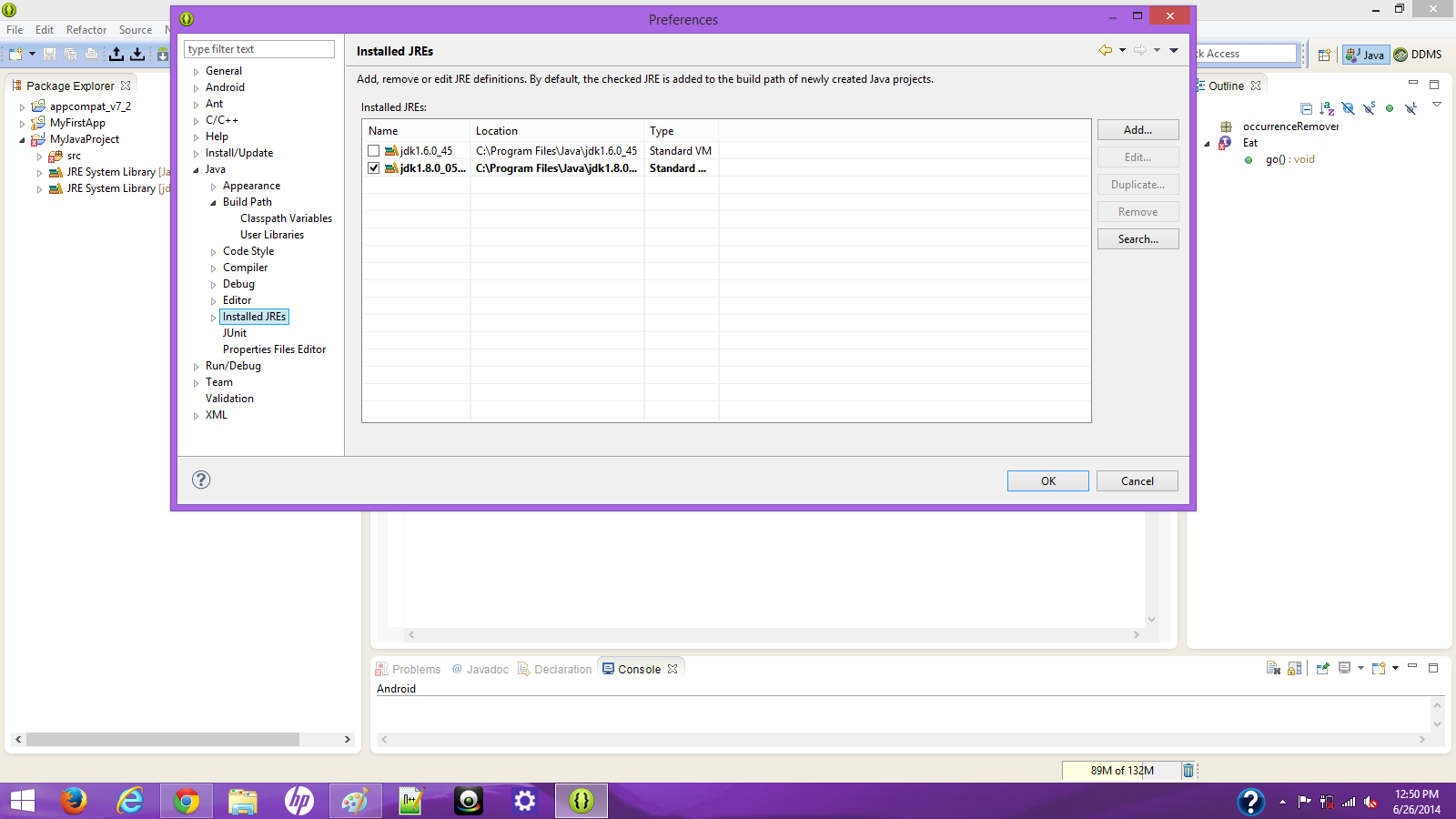1456x819 pixels.
Task: Expand appcompat_v7_2 project in Package Explorer
Action: pyautogui.click(x=22, y=107)
